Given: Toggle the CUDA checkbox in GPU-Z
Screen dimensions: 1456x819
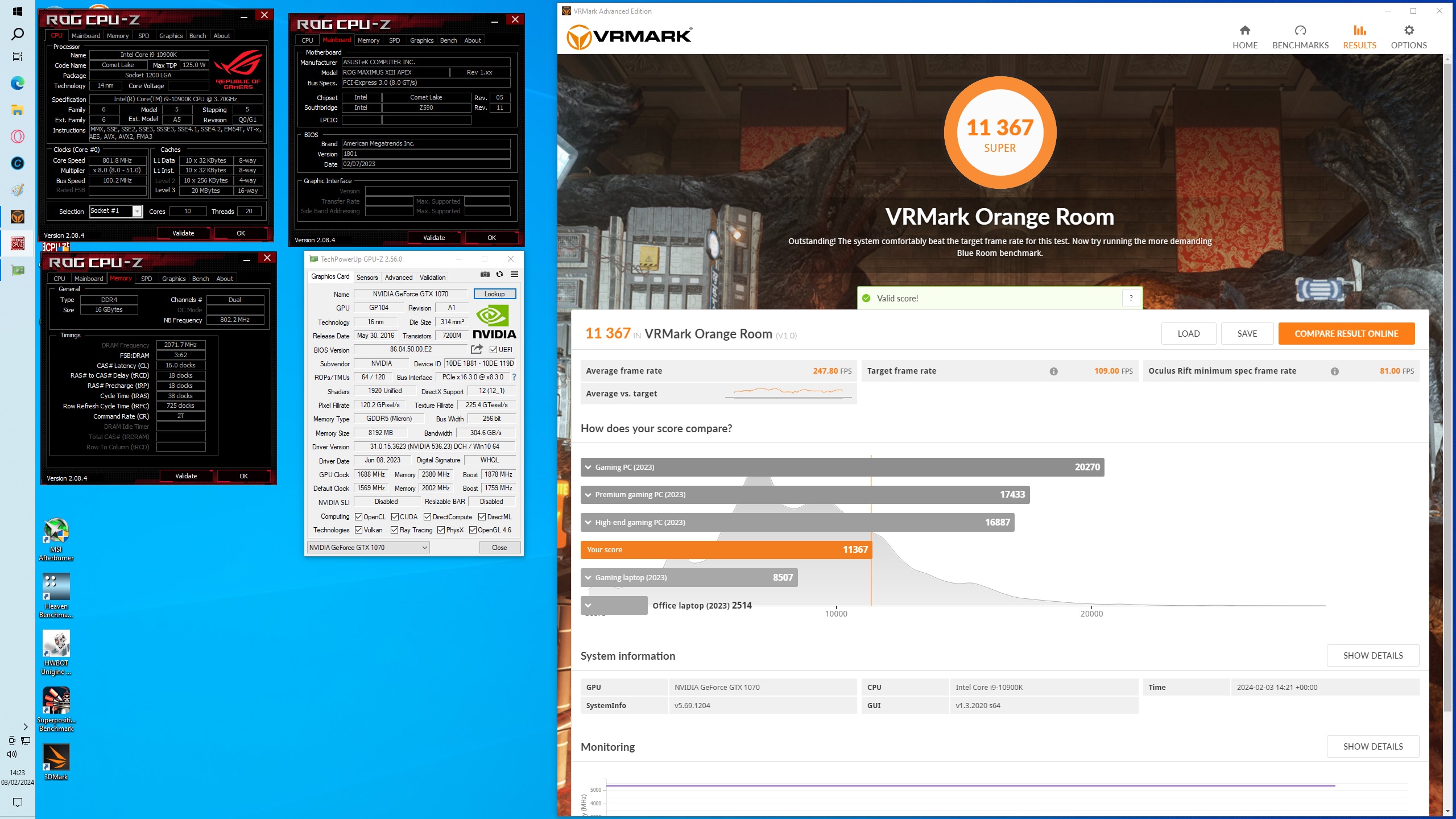Looking at the screenshot, I should click(x=395, y=517).
